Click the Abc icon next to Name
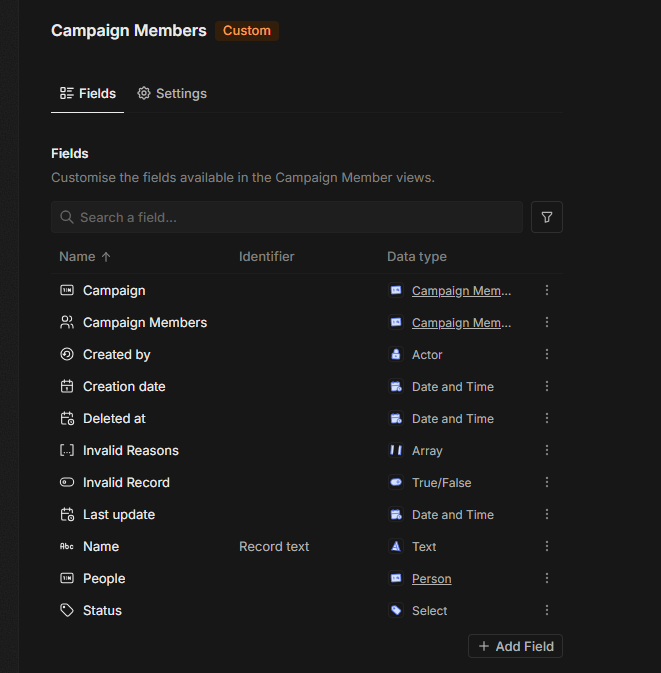Viewport: 661px width, 673px height. [x=67, y=547]
